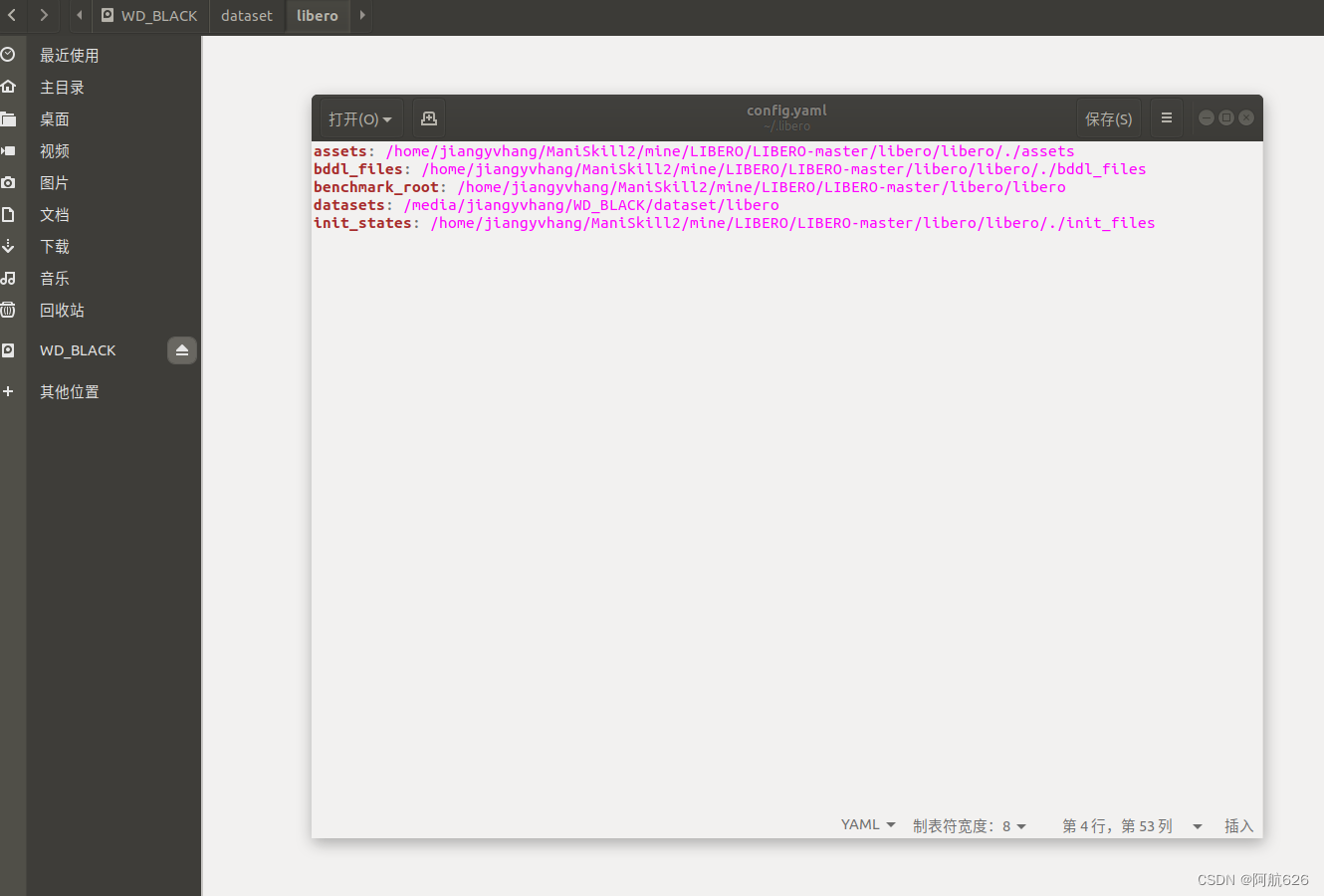Click the video camera icon
1324x896 pixels.
click(x=8, y=150)
